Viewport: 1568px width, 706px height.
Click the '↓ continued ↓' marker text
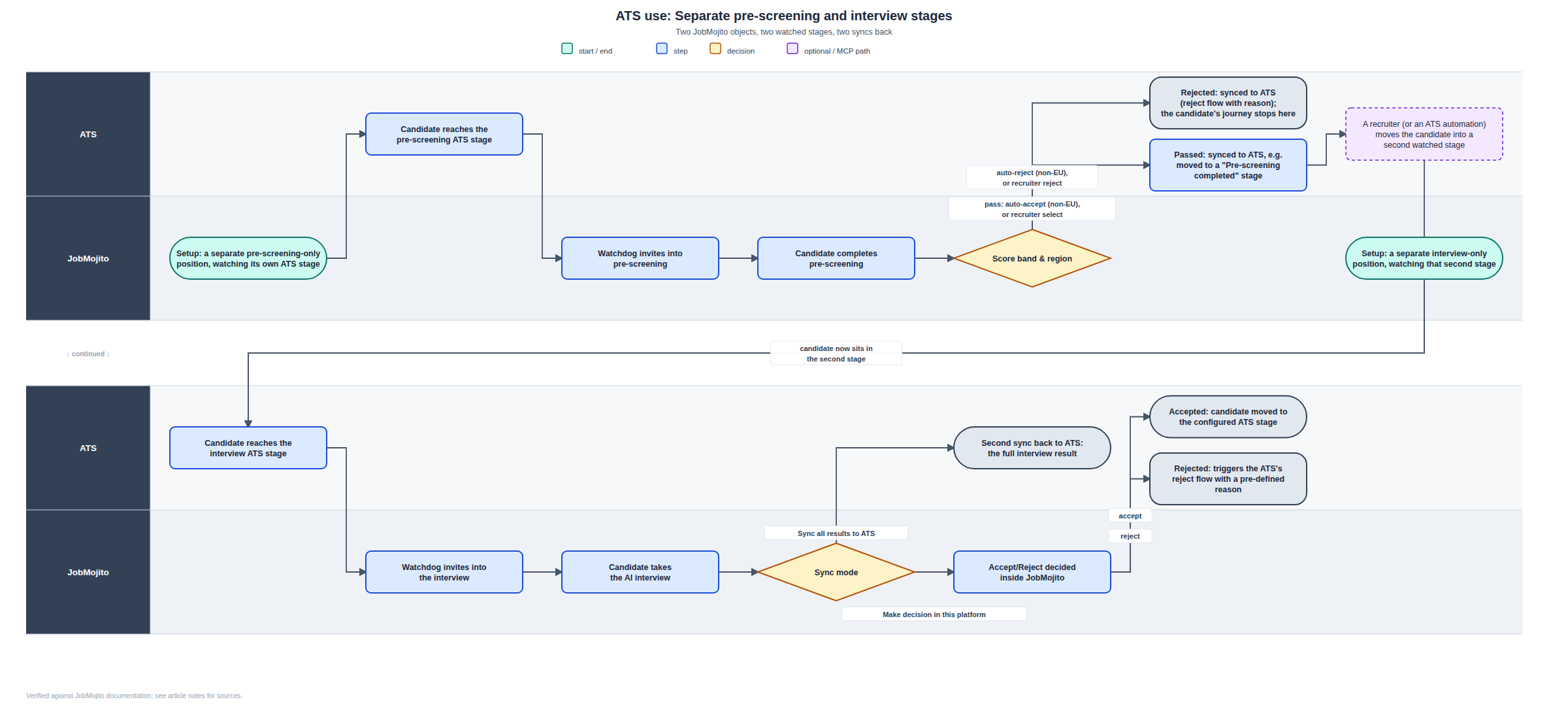pyautogui.click(x=88, y=354)
